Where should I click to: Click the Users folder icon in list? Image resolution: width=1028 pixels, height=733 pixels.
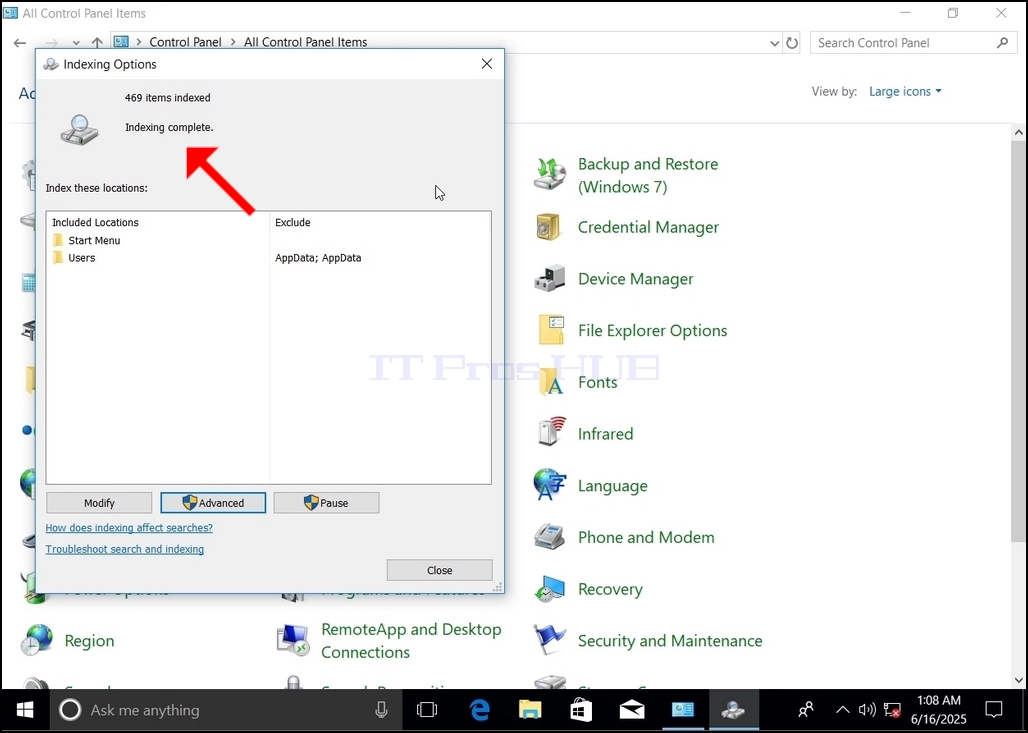point(58,258)
